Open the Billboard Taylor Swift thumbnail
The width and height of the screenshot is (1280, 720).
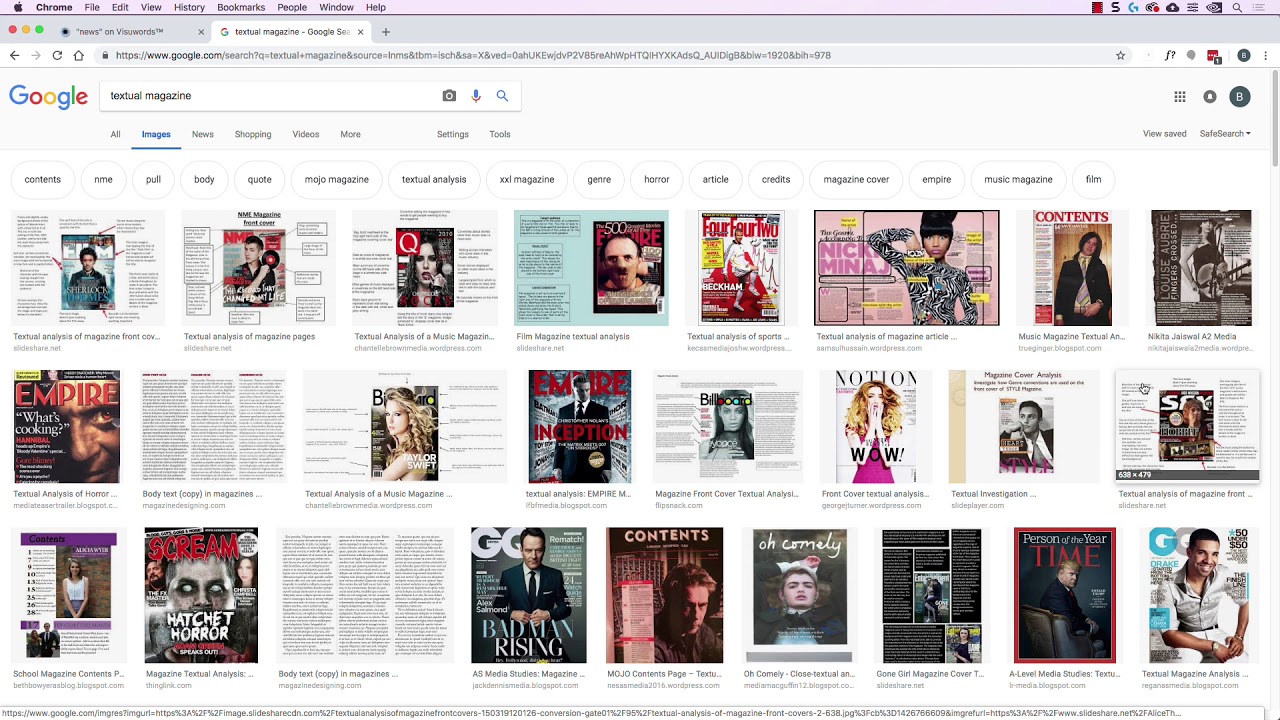point(406,427)
